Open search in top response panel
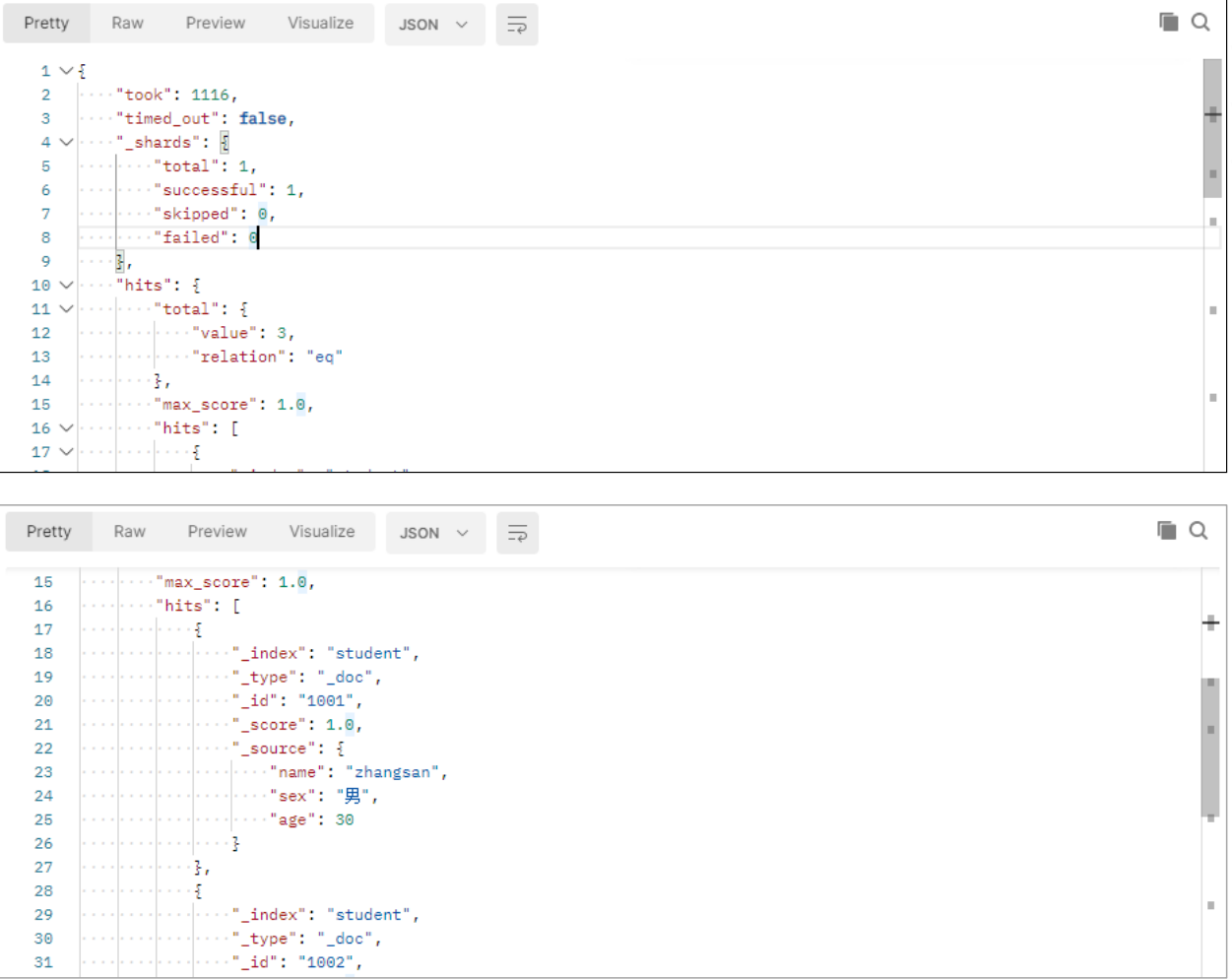1232x979 pixels. pyautogui.click(x=1200, y=22)
